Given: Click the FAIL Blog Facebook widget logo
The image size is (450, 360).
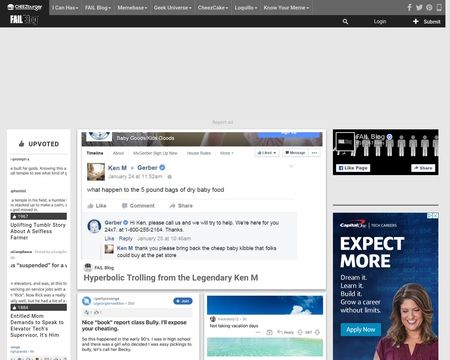Looking at the screenshot, I should [x=345, y=142].
